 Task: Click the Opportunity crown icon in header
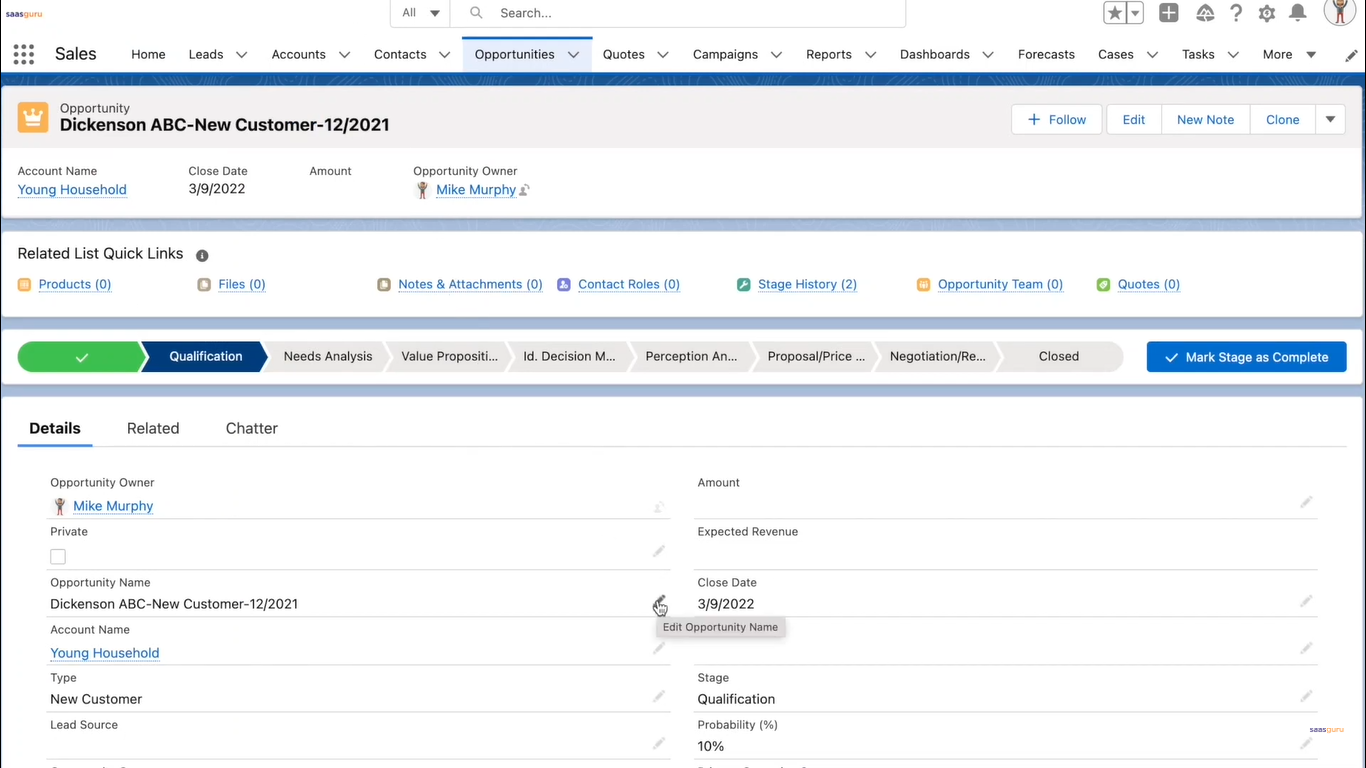[33, 117]
